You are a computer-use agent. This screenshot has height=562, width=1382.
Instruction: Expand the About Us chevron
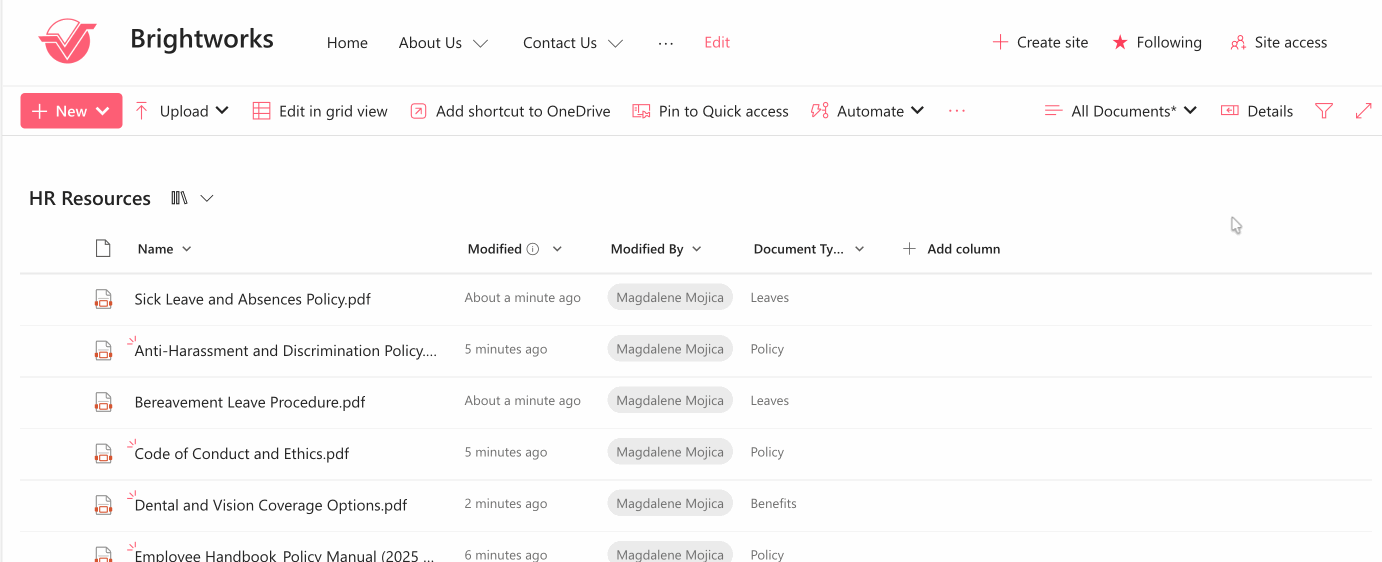[480, 43]
